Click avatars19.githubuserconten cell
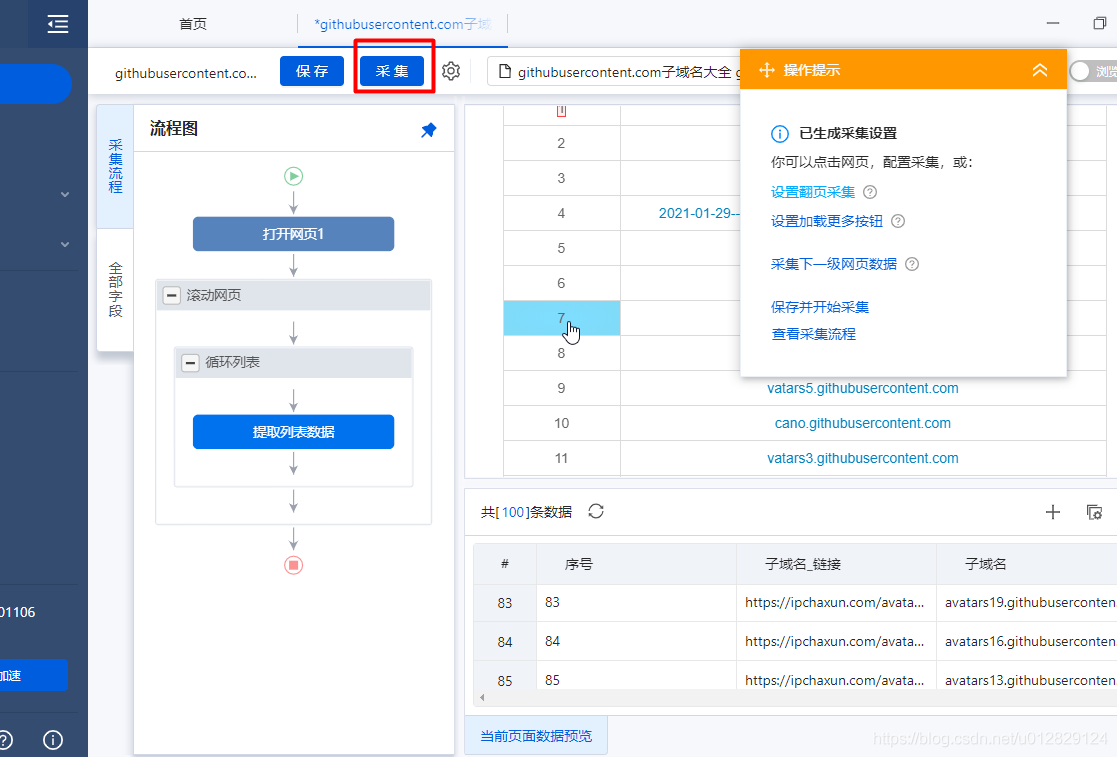Viewport: 1117px width, 757px height. click(x=1027, y=602)
